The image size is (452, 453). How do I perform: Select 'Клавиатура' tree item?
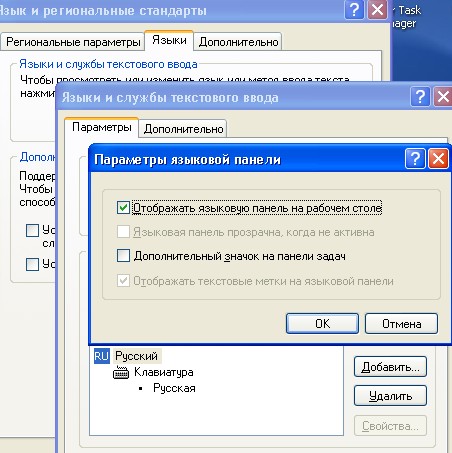[x=163, y=372]
